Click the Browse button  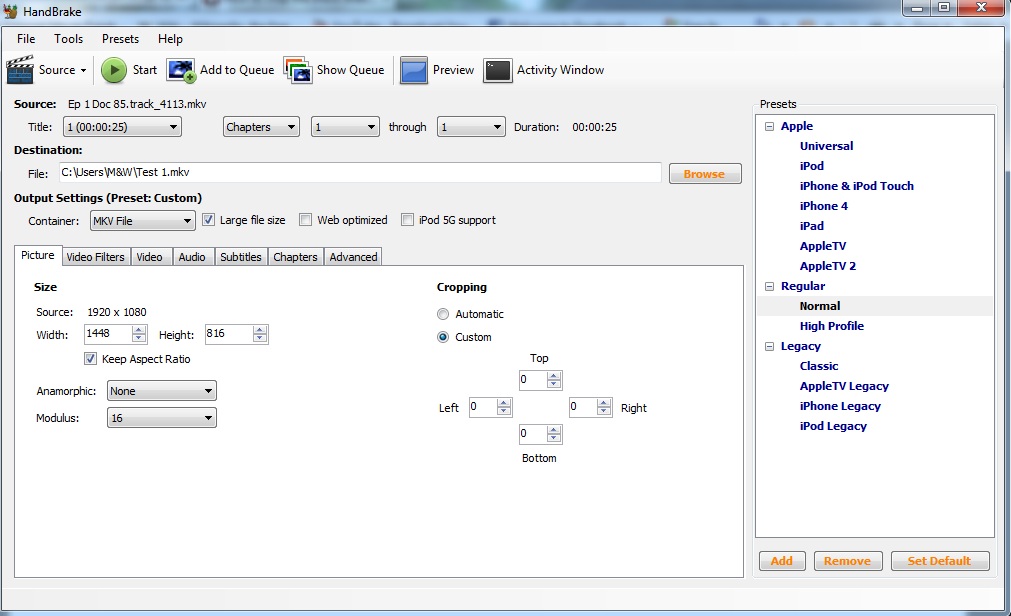pos(705,174)
